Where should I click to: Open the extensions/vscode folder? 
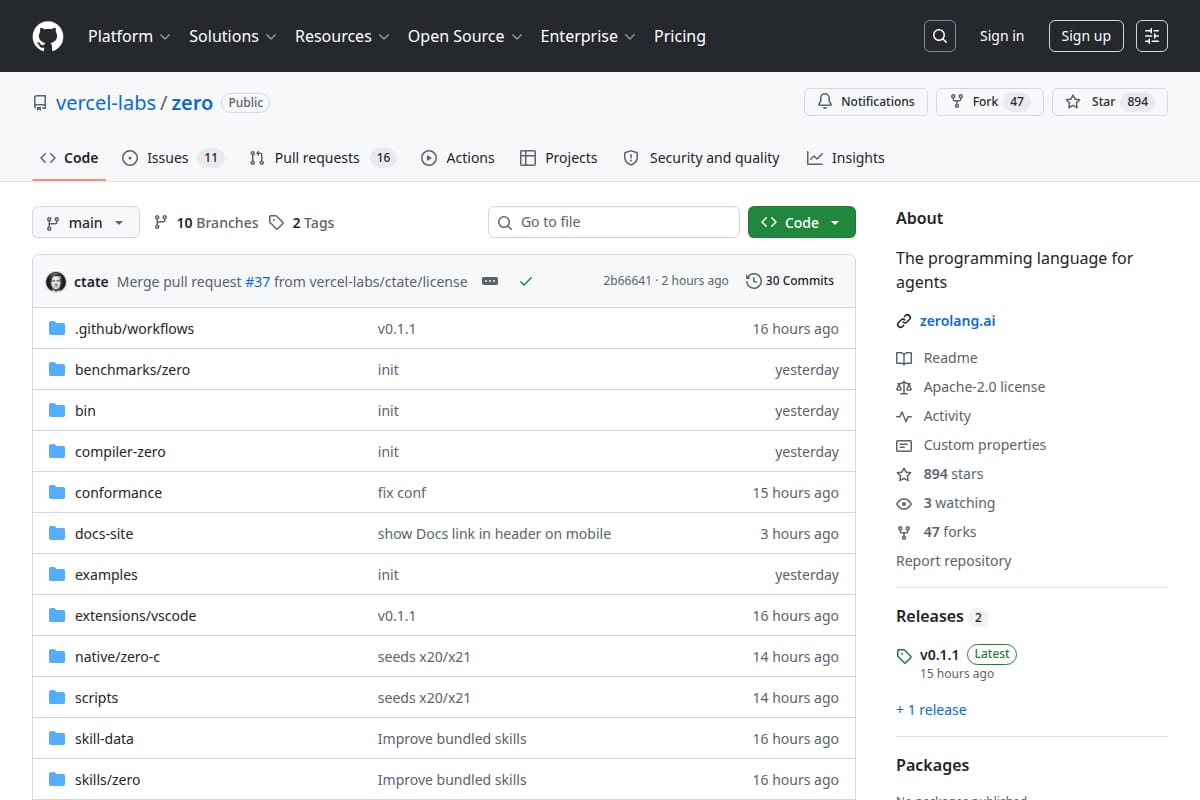tap(135, 616)
